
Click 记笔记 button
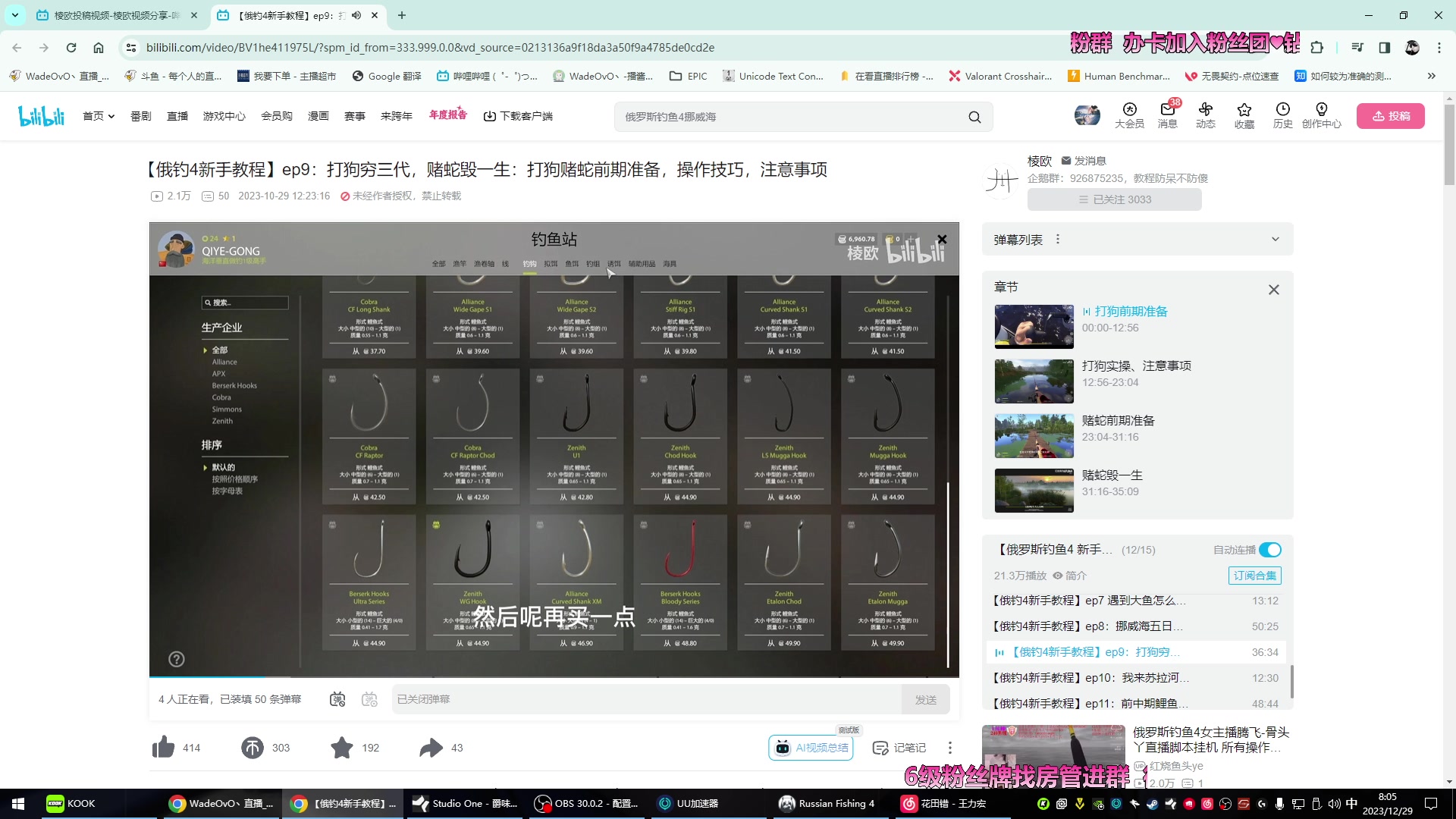[899, 748]
